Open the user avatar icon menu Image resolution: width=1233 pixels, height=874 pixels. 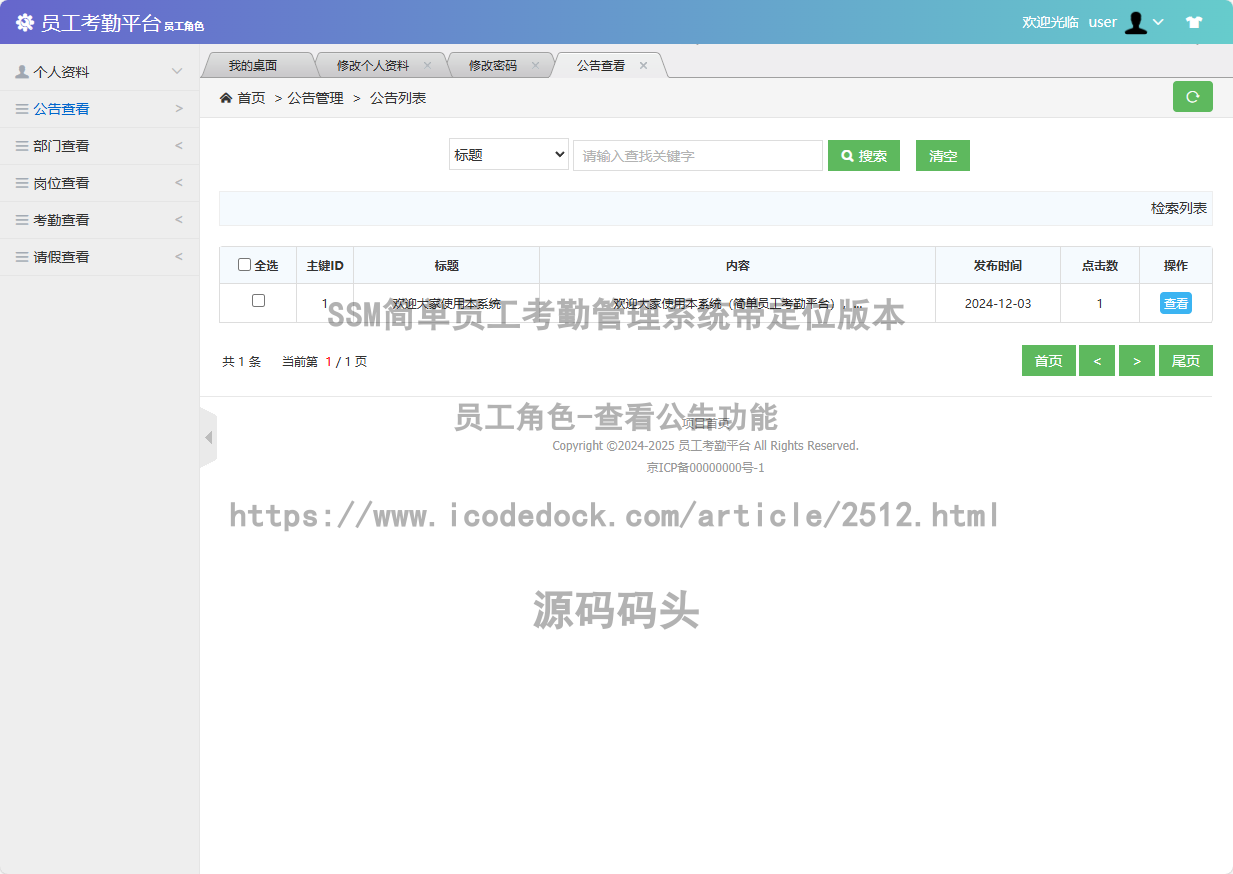tap(1135, 22)
